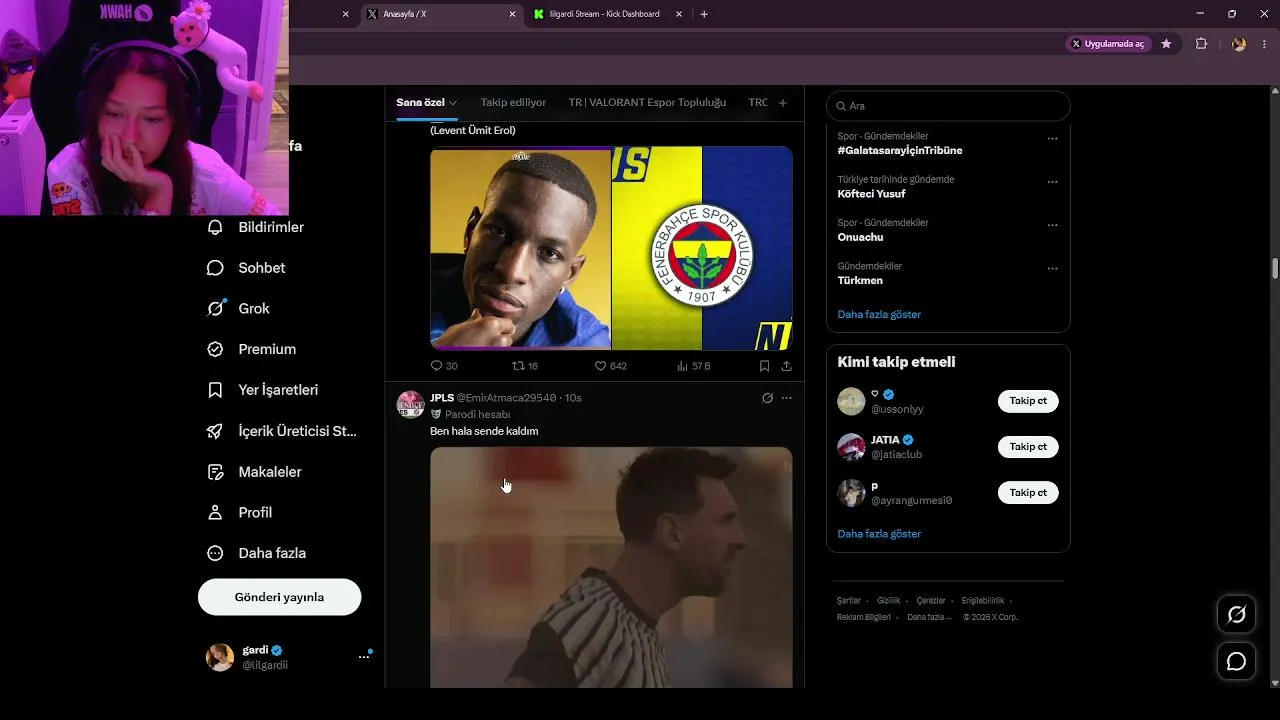
Task: Open Yer İşaretleri bookmarks
Action: [x=262, y=390]
